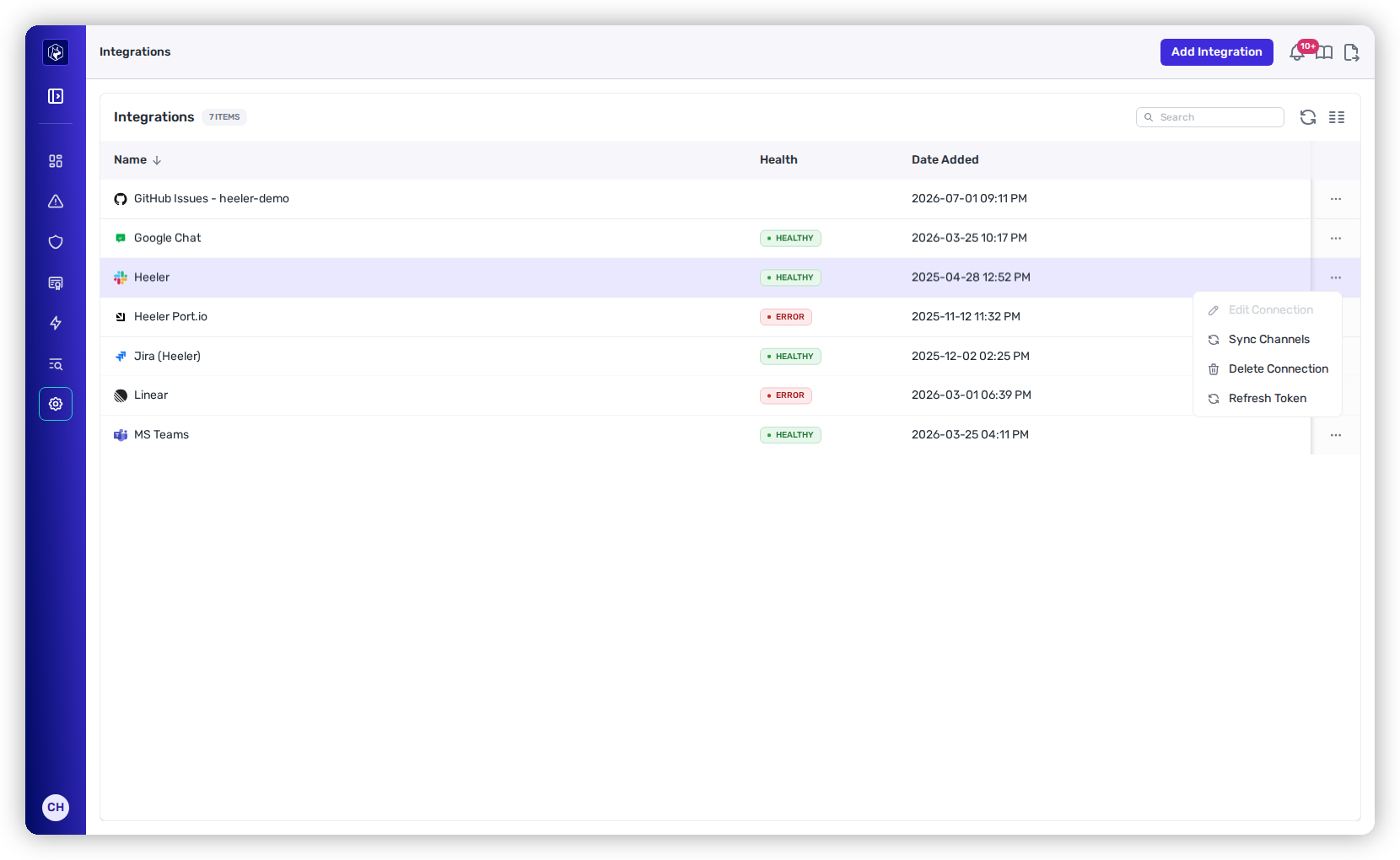Screen dimensions: 1400x860
Task: Open the settings gear icon in sidebar
Action: (x=56, y=404)
